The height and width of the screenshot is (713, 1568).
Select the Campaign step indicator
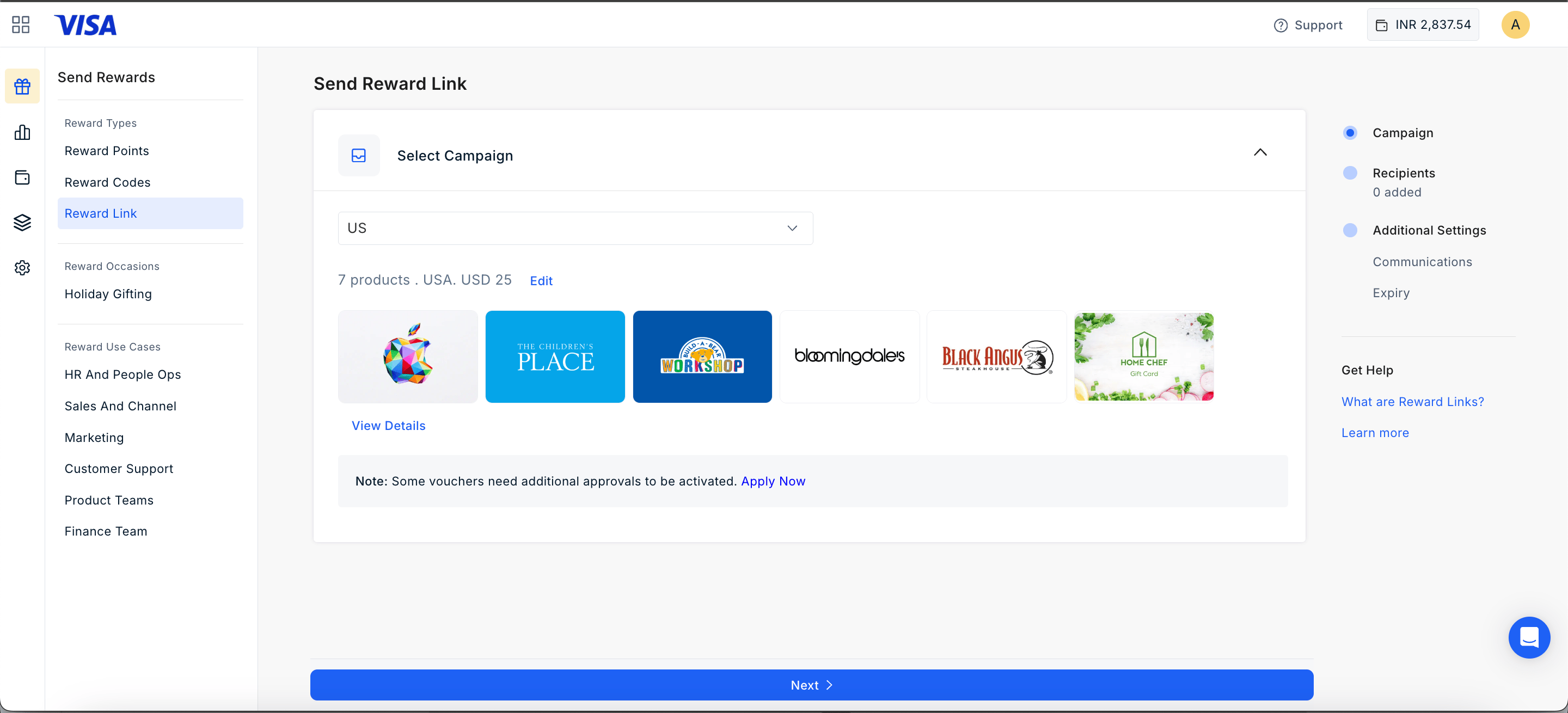pyautogui.click(x=1350, y=133)
